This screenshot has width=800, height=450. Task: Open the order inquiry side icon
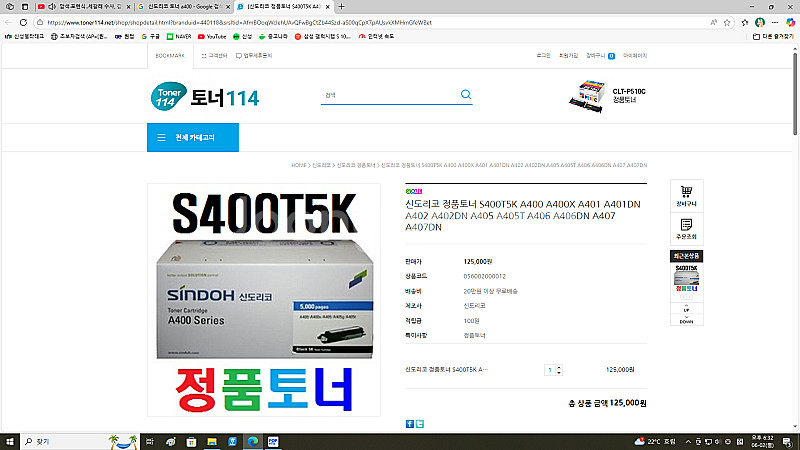click(x=686, y=229)
